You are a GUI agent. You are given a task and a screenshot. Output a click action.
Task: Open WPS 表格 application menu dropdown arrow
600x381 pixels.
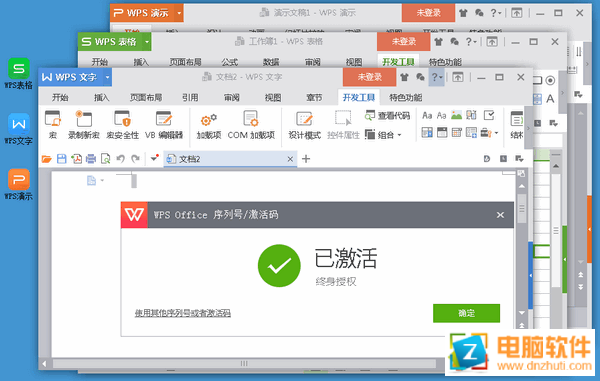click(x=147, y=42)
